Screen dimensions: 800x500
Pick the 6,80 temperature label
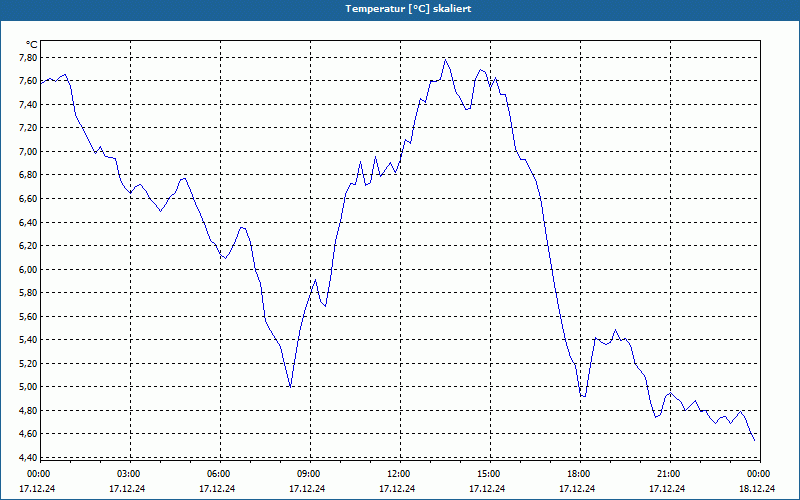tap(28, 174)
